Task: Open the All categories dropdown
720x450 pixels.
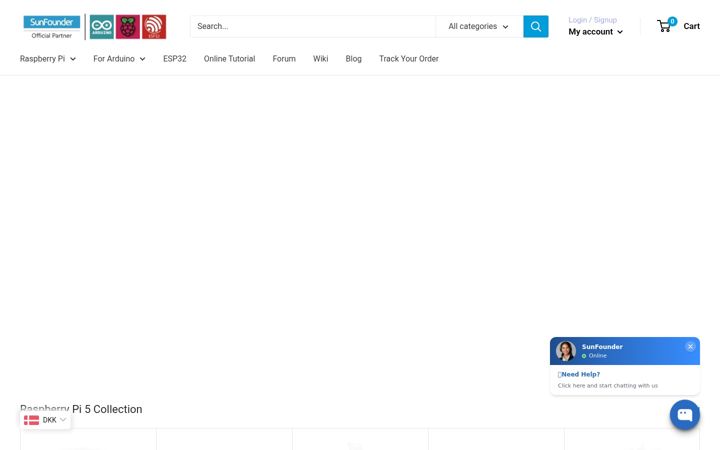Action: point(479,26)
